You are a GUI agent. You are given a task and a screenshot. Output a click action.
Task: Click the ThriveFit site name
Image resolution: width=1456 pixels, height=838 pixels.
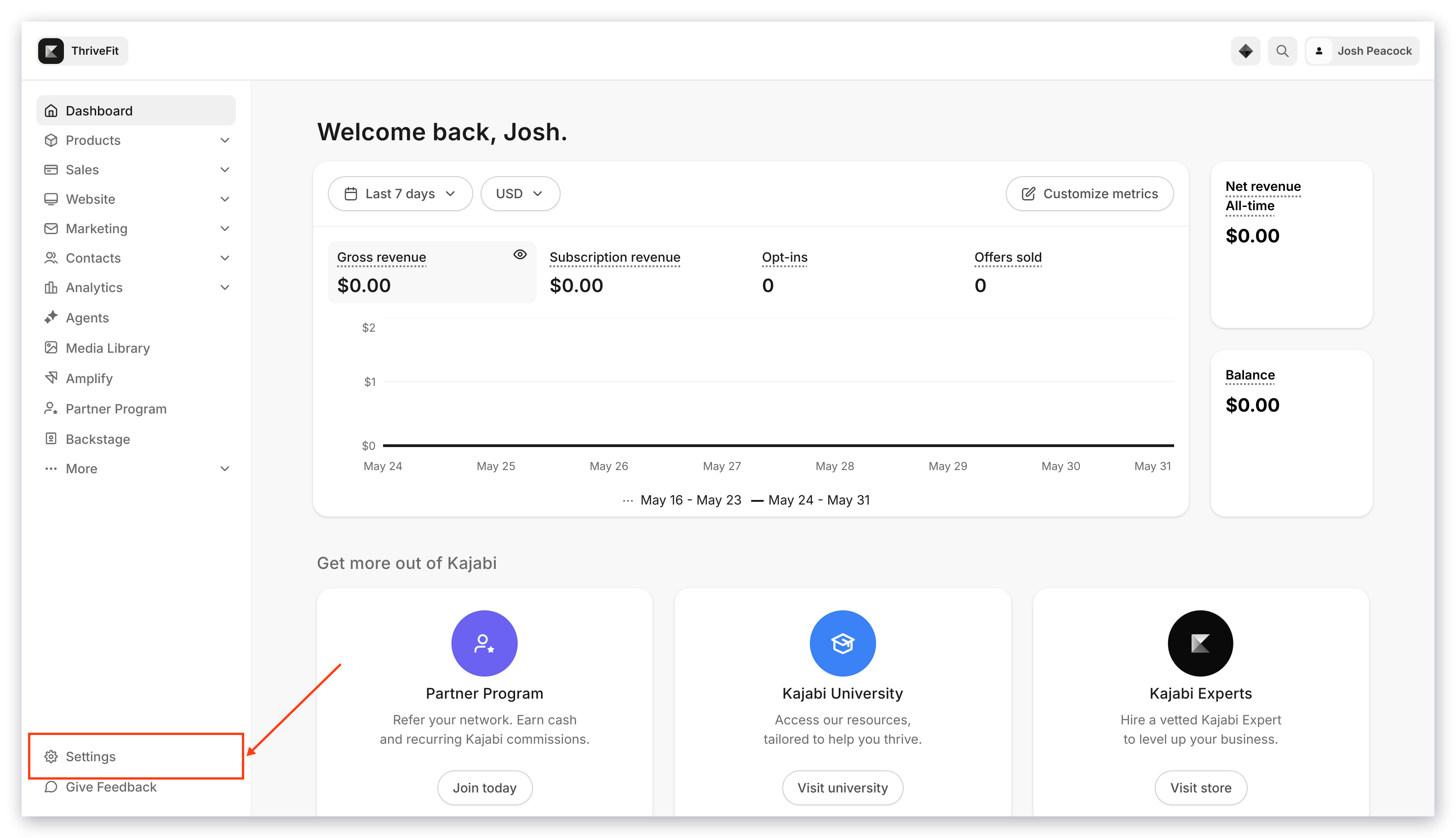tap(94, 51)
